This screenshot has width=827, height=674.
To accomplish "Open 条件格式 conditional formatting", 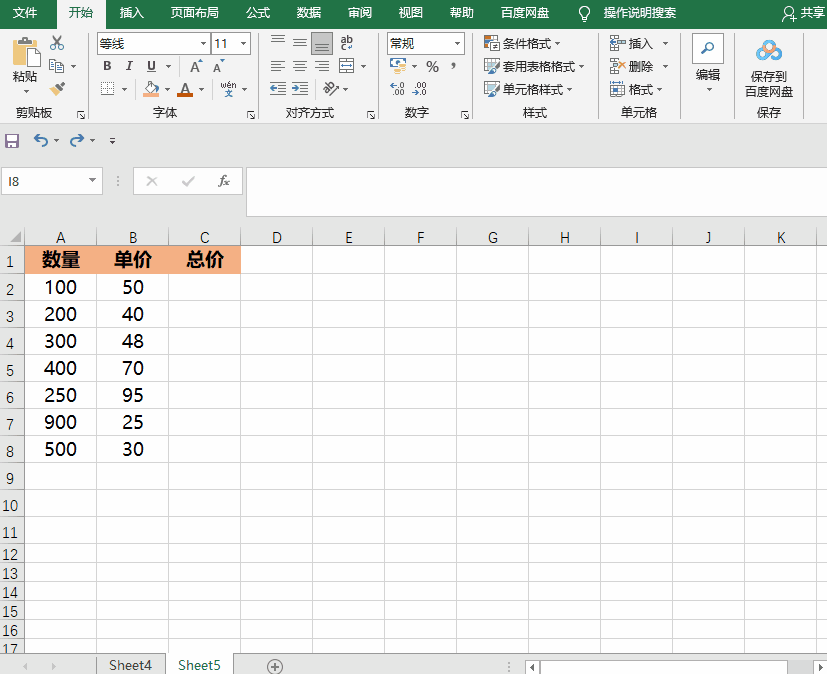I will [522, 43].
